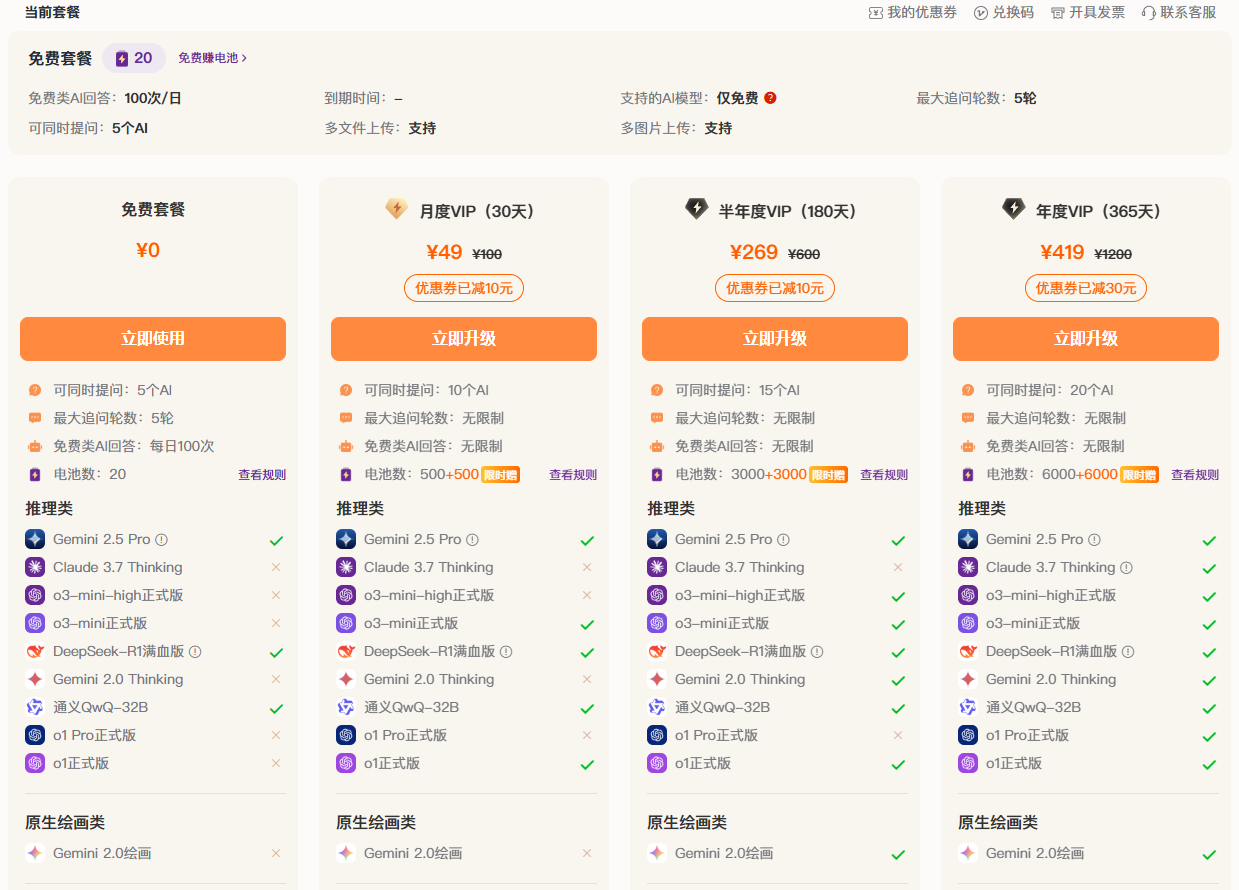This screenshot has height=890, width=1239.
Task: Click 立即升级 under 半年度VIP
Action: coord(775,339)
